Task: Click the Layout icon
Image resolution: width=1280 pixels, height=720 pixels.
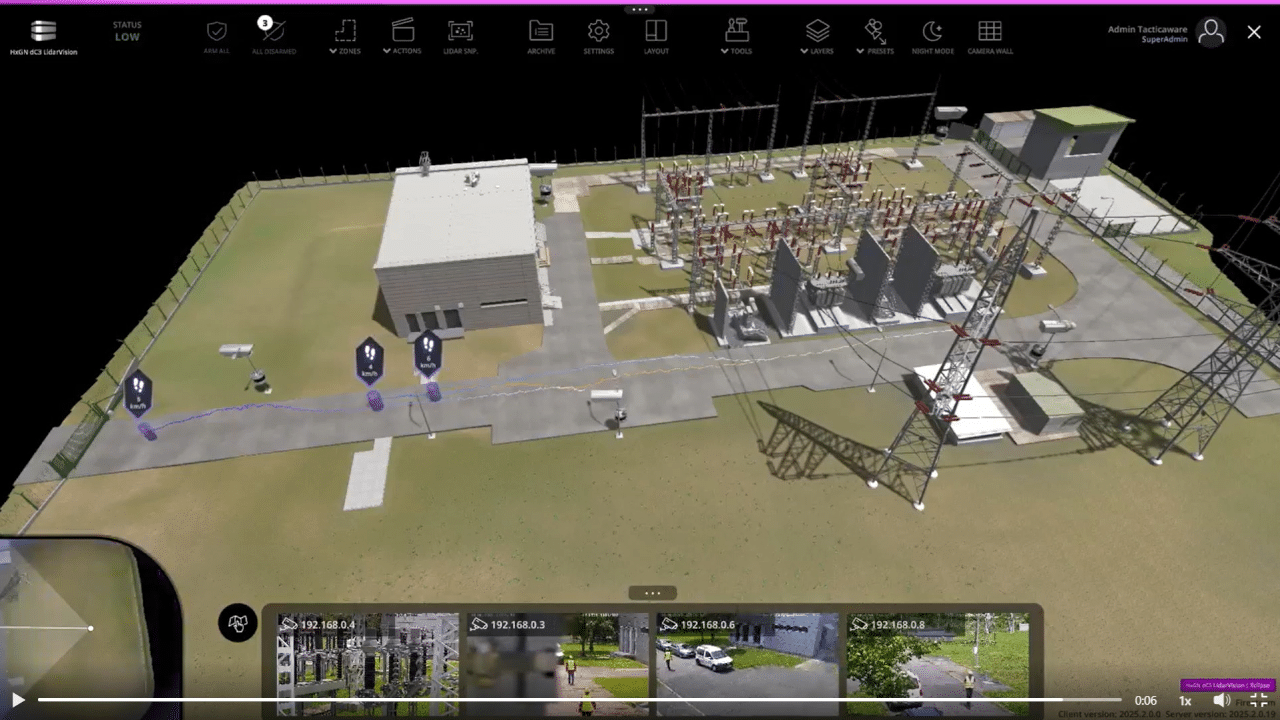Action: point(656,33)
